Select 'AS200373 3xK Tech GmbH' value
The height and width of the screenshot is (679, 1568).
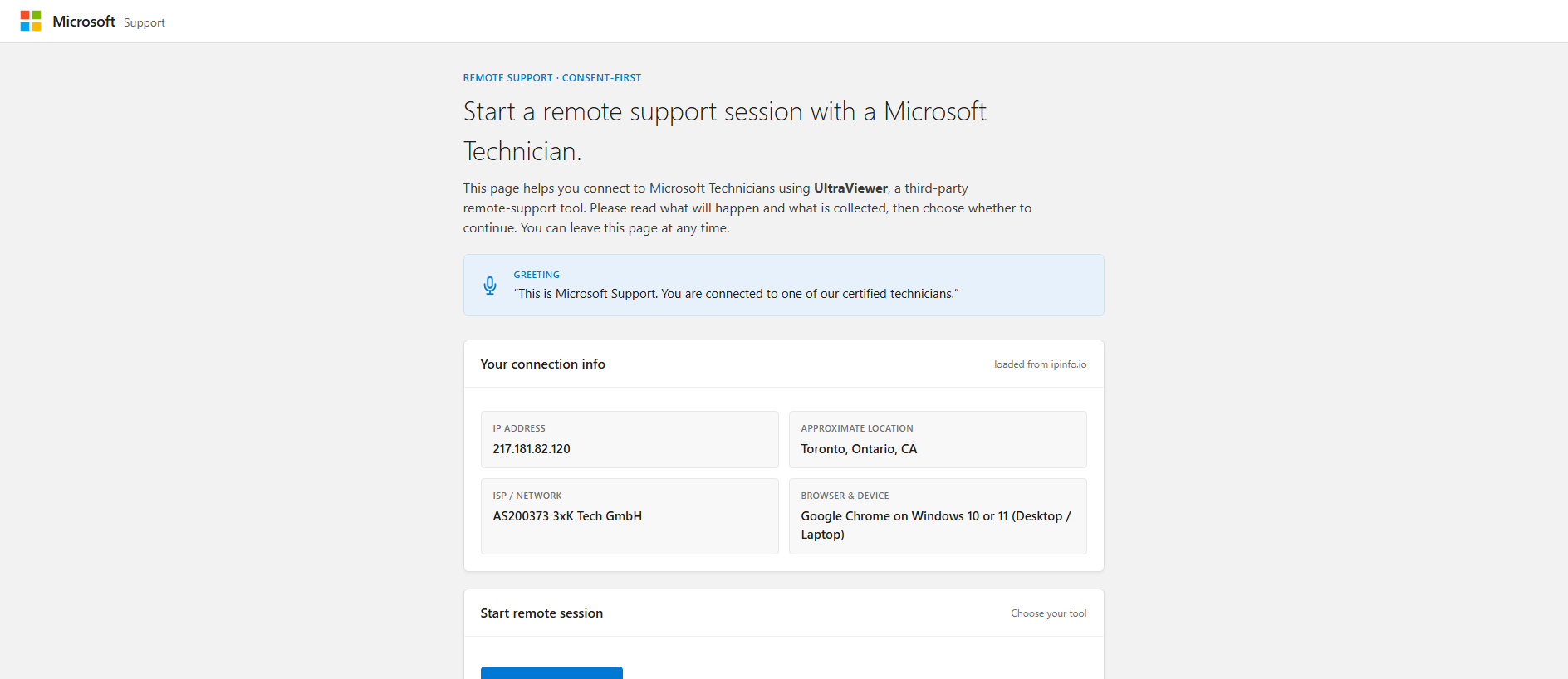coord(567,516)
